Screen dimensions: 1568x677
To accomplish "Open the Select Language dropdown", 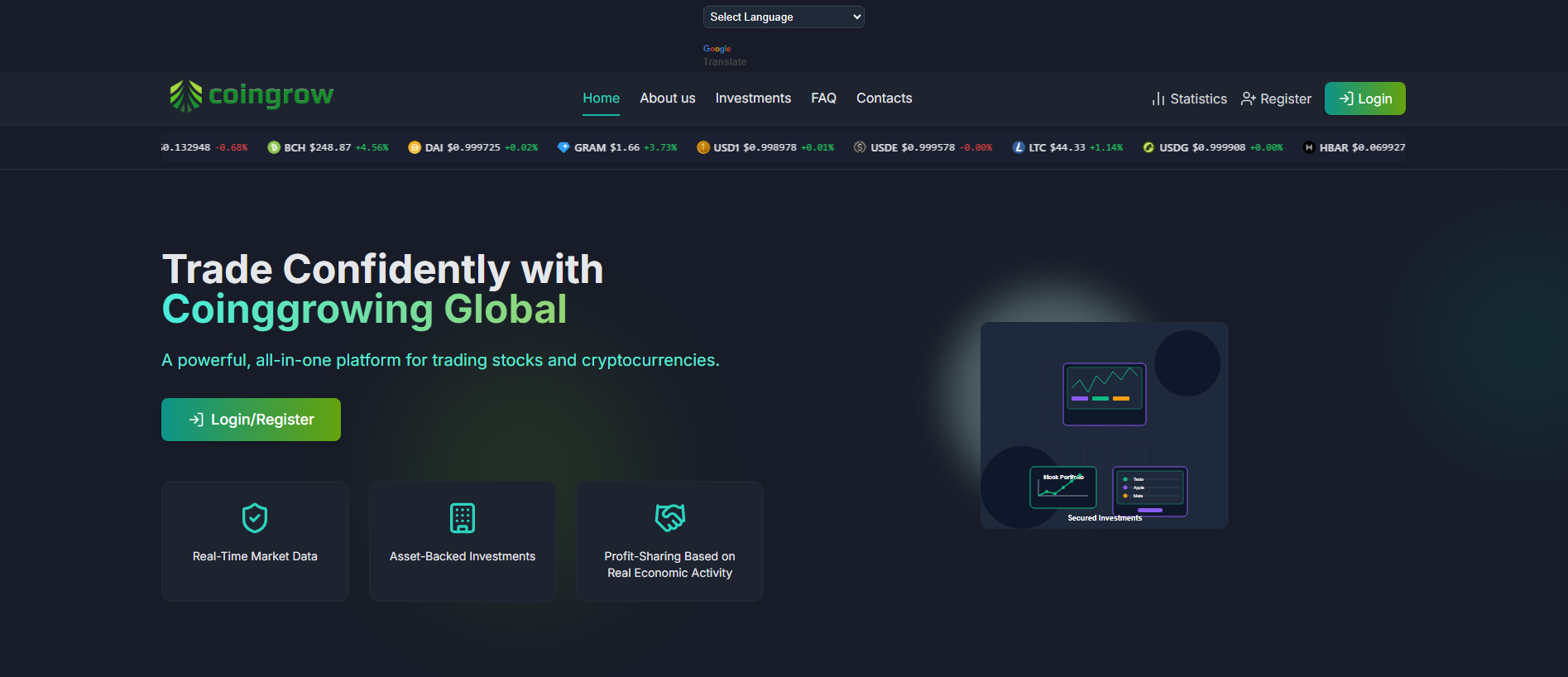I will tap(784, 17).
